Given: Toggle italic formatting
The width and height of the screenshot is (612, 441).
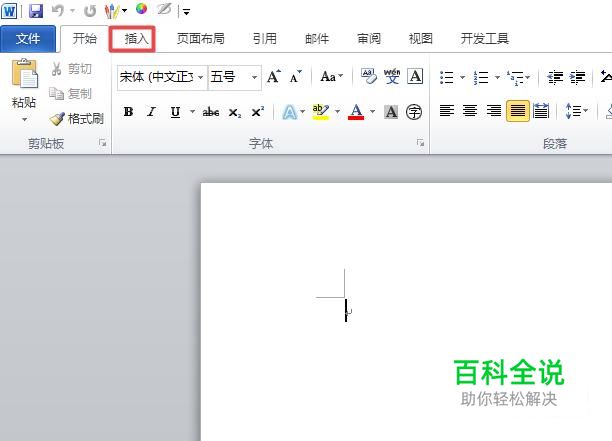Looking at the screenshot, I should [151, 112].
